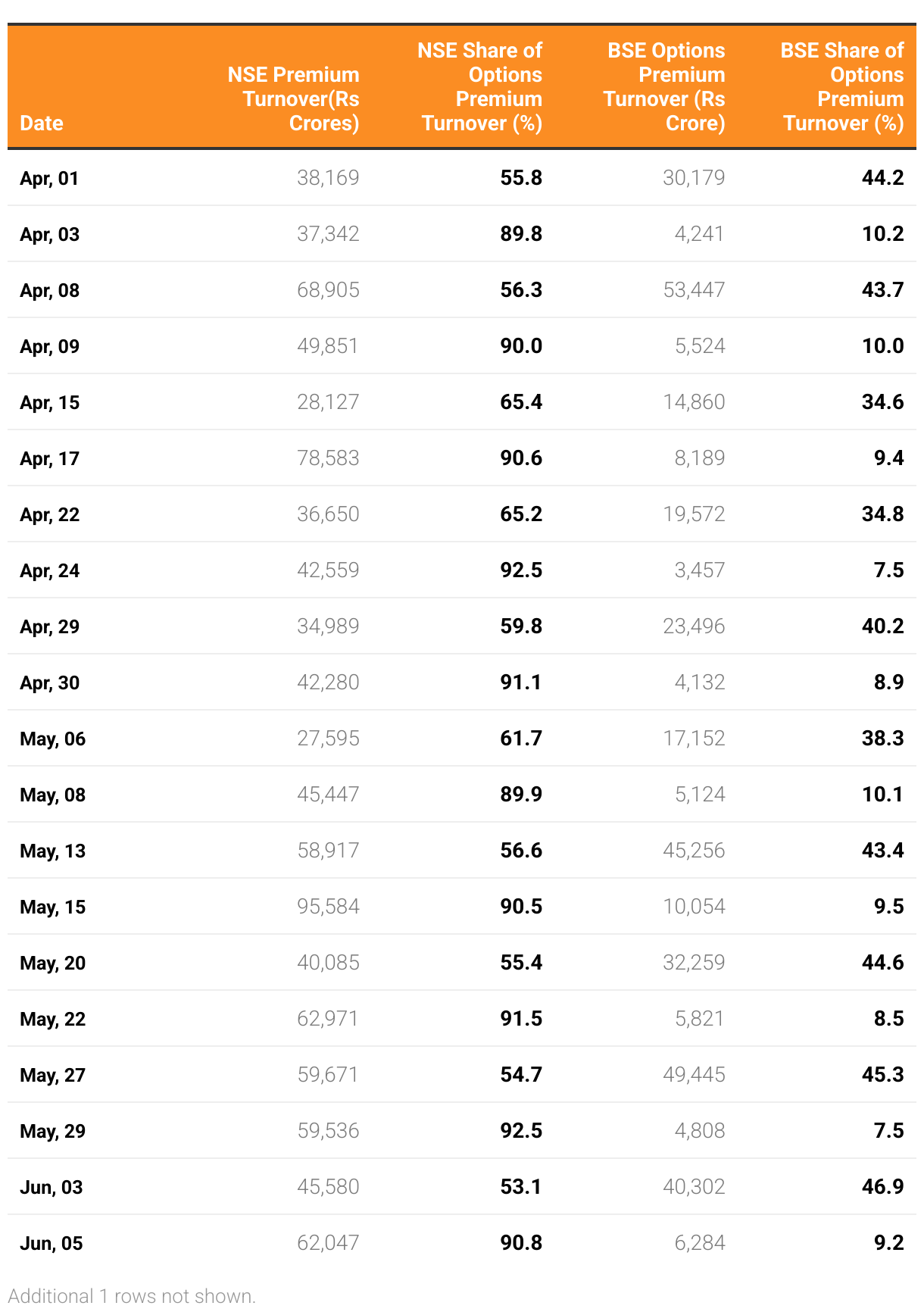Click the NSE Premium Turnover column header
This screenshot has height=1315, width=924.
pos(295,98)
